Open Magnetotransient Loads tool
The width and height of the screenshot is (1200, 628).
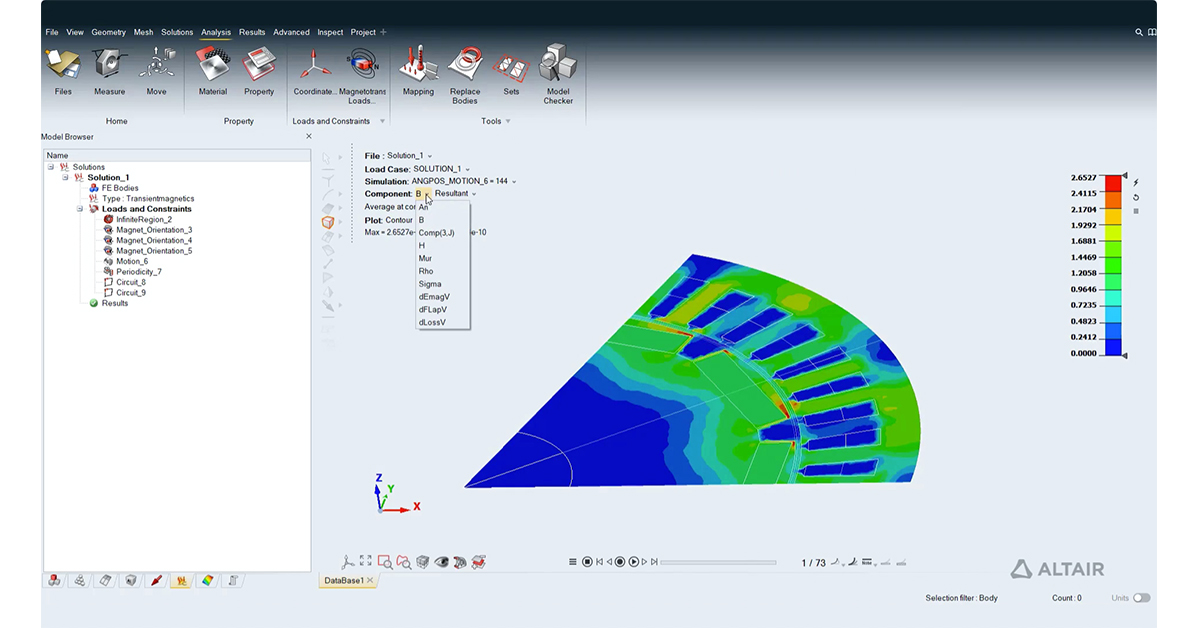(362, 75)
